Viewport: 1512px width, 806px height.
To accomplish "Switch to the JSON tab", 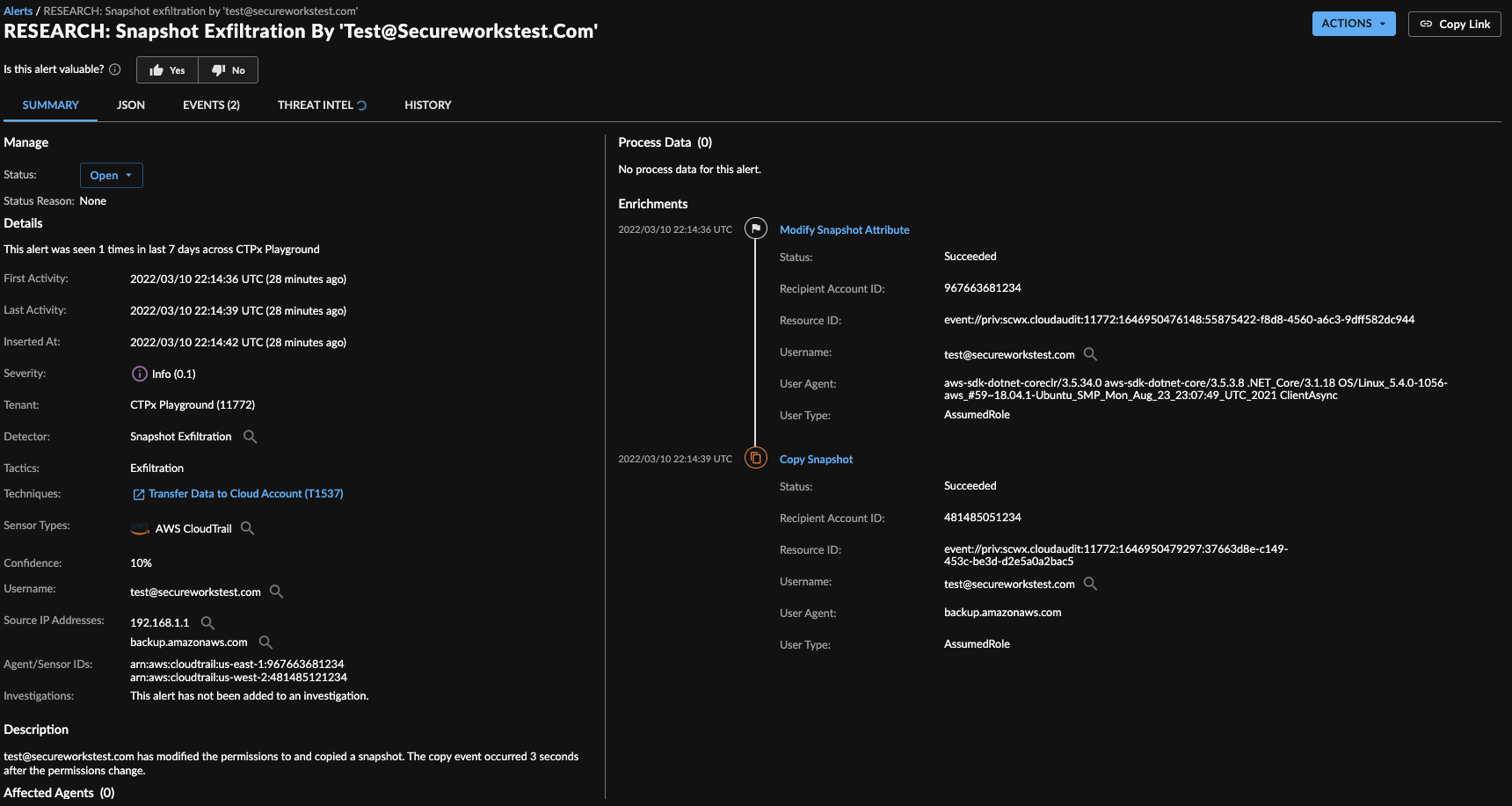I will click(131, 105).
